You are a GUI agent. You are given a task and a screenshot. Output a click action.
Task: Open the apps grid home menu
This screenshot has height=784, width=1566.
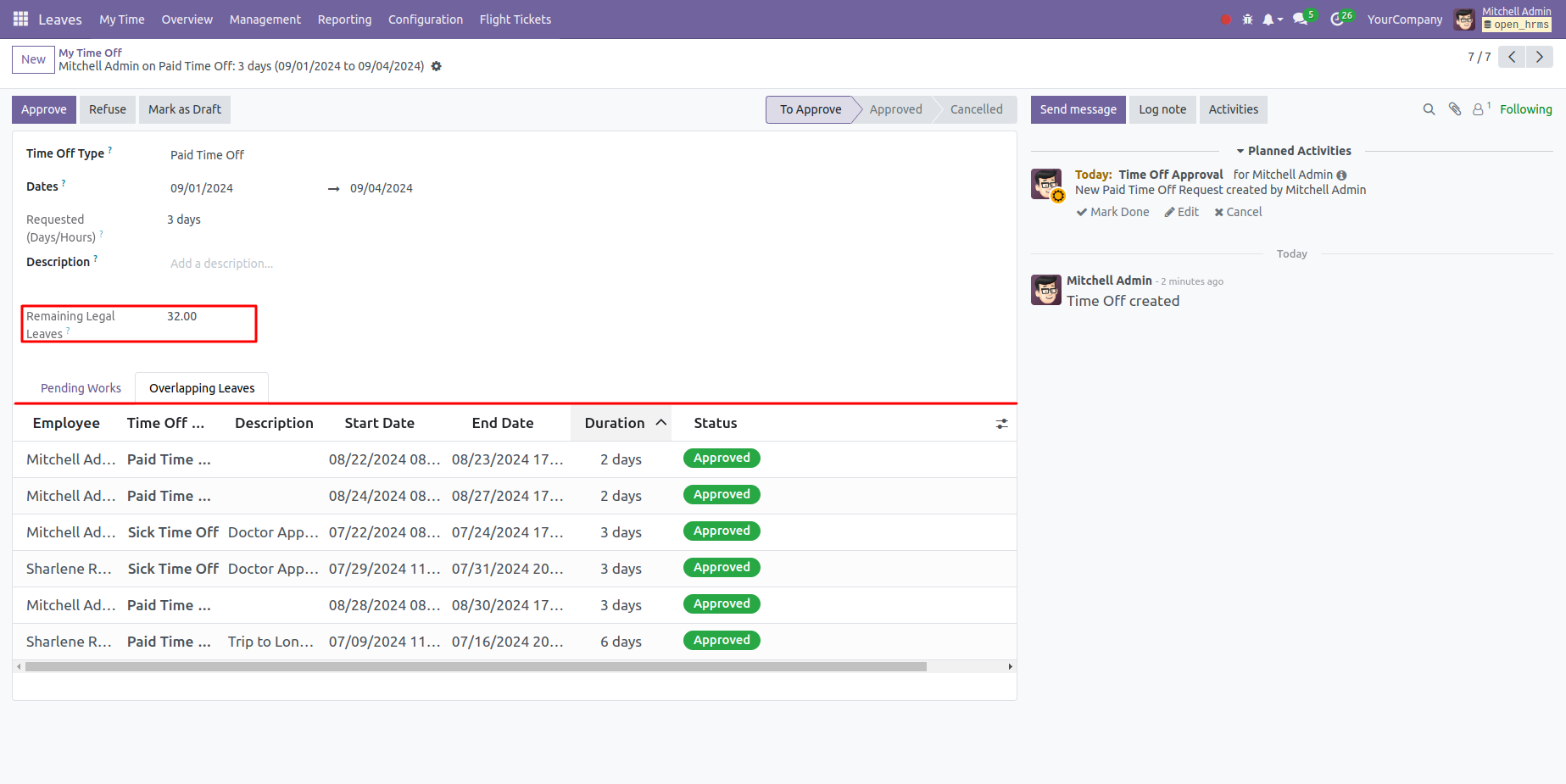[x=20, y=19]
